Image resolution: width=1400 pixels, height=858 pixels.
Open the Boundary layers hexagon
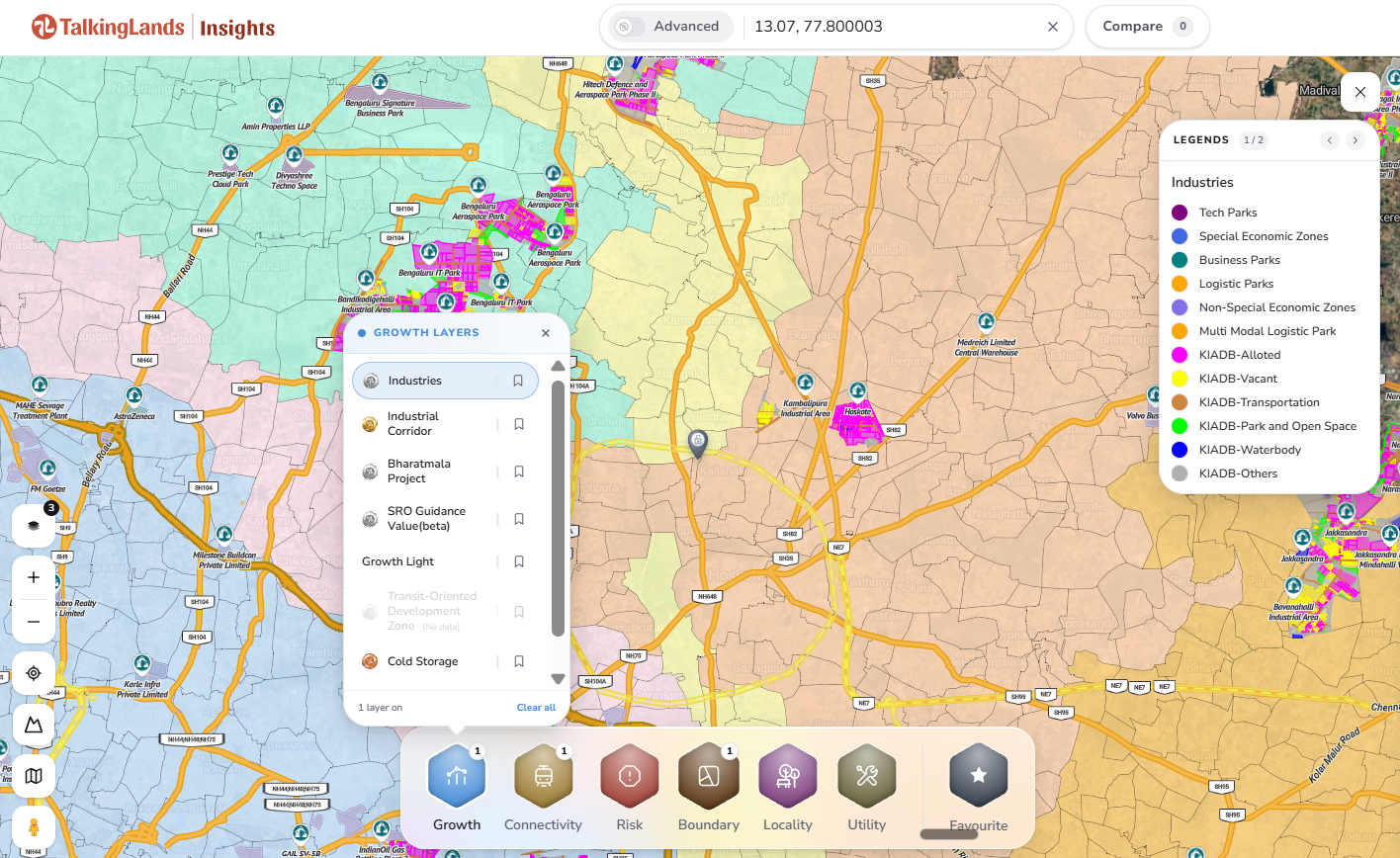point(708,776)
